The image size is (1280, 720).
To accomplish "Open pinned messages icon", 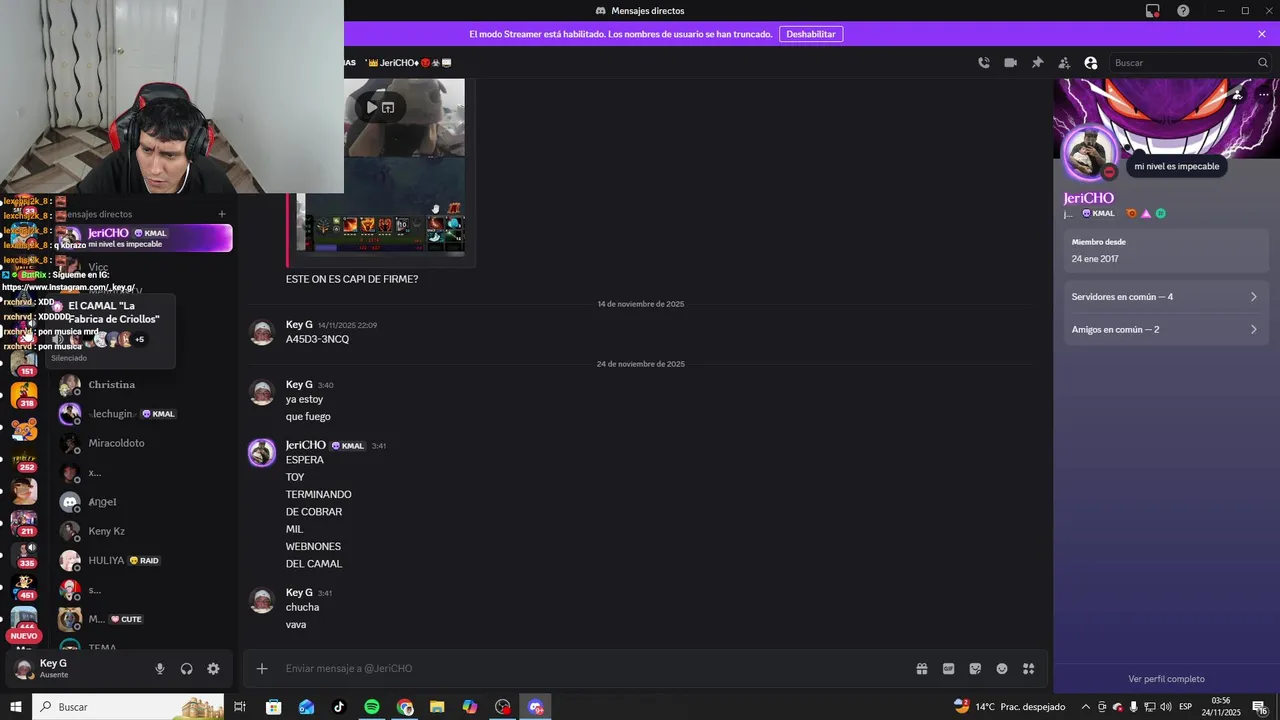I will click(x=1037, y=62).
